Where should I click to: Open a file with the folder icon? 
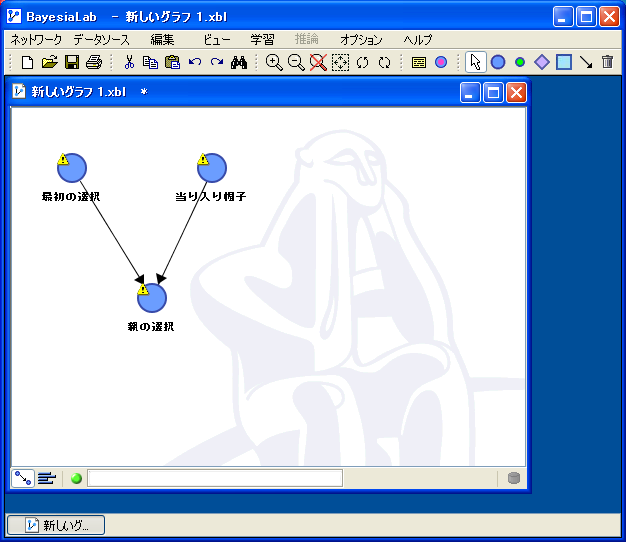pos(50,62)
